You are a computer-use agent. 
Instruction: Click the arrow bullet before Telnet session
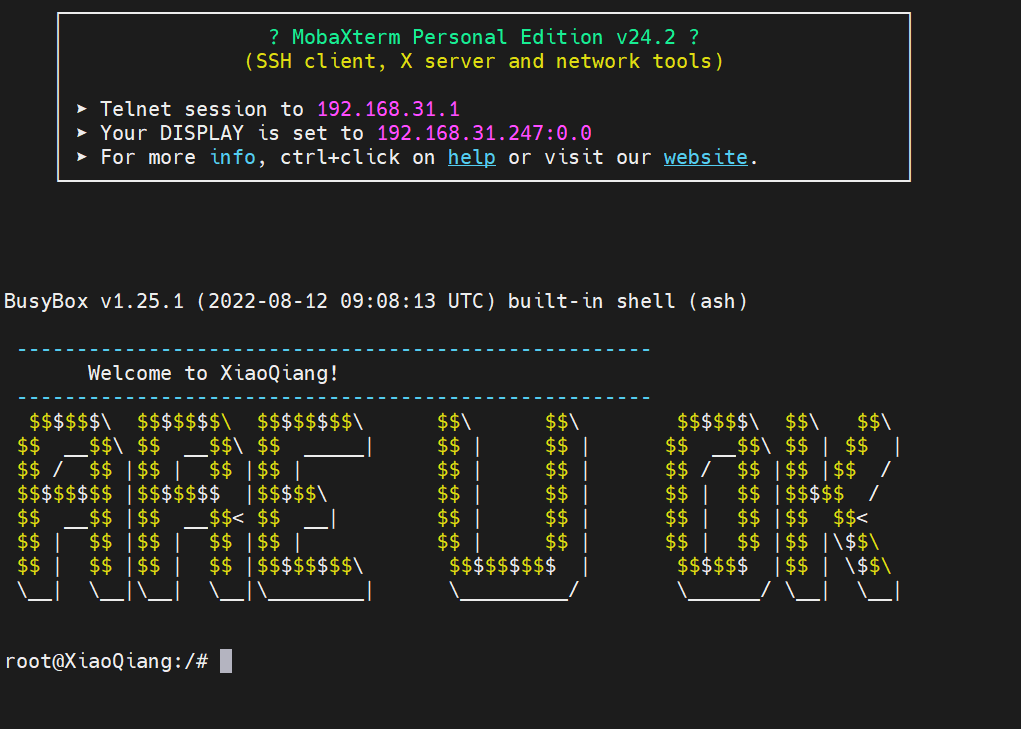point(82,109)
